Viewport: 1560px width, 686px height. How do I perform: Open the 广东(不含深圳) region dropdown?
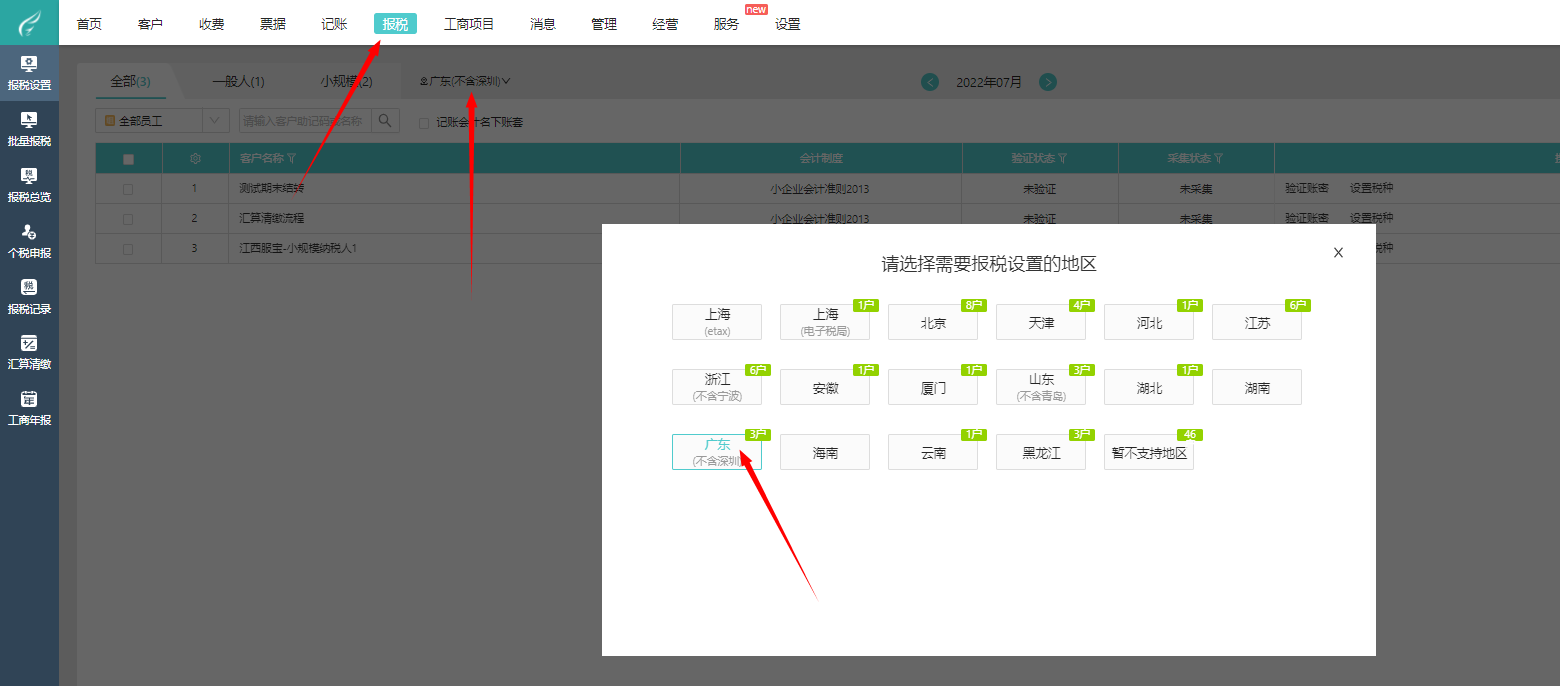[x=466, y=81]
